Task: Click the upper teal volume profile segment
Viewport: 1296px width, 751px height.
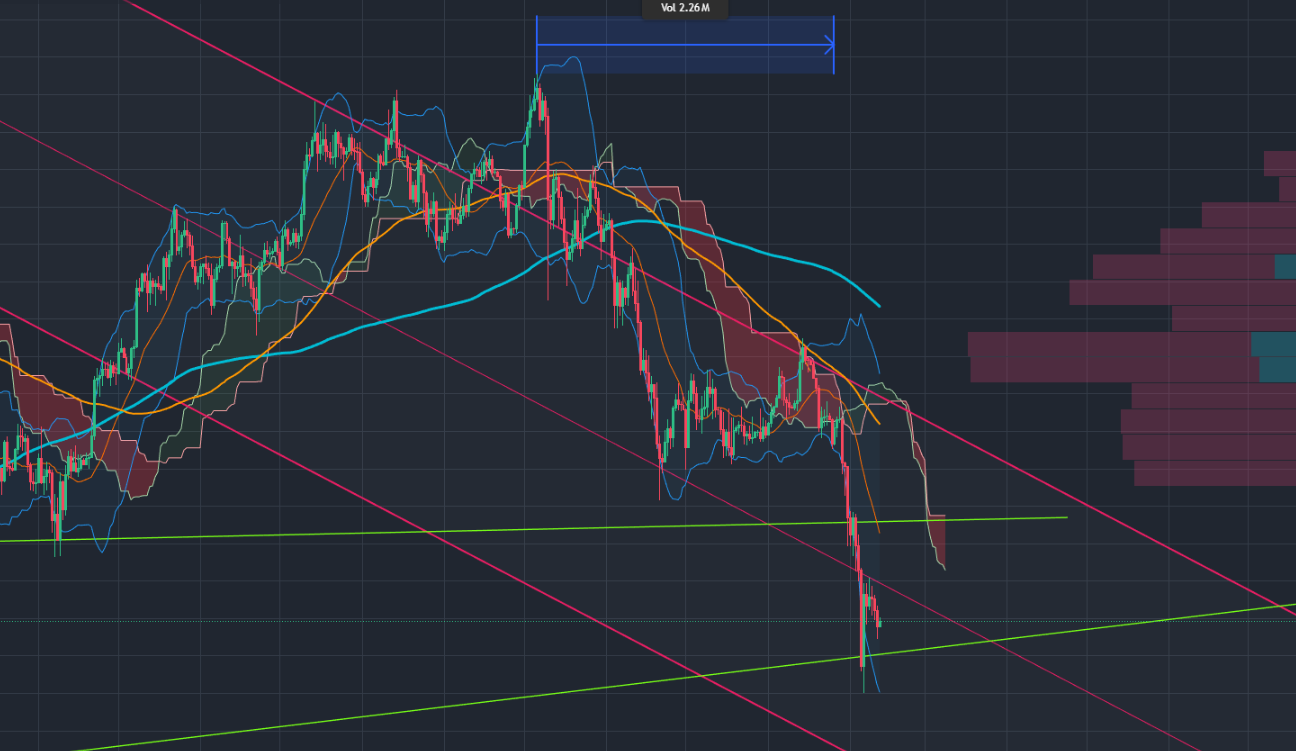Action: tap(1285, 267)
